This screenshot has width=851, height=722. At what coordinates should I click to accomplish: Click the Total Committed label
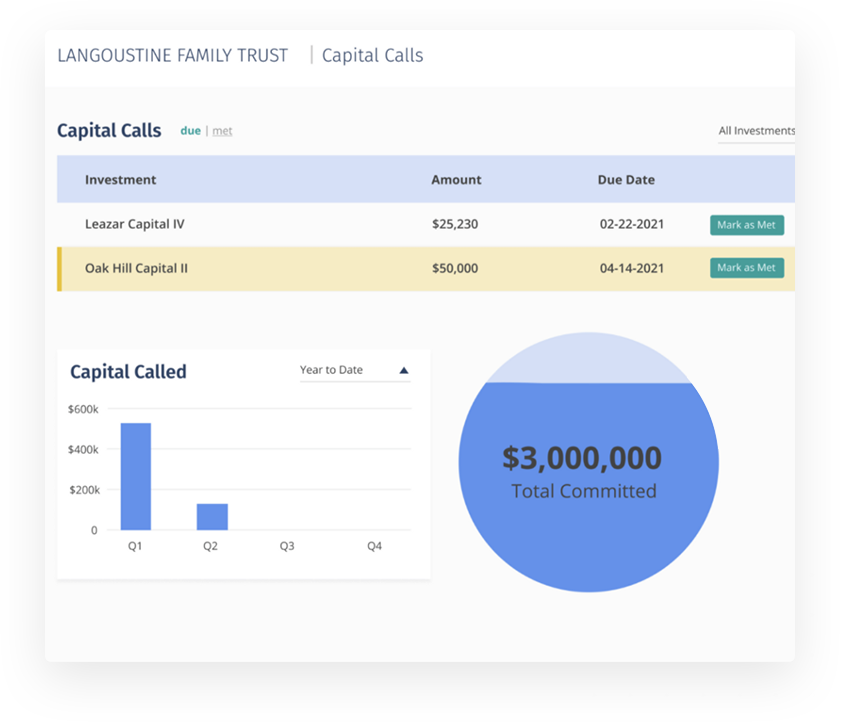(584, 491)
